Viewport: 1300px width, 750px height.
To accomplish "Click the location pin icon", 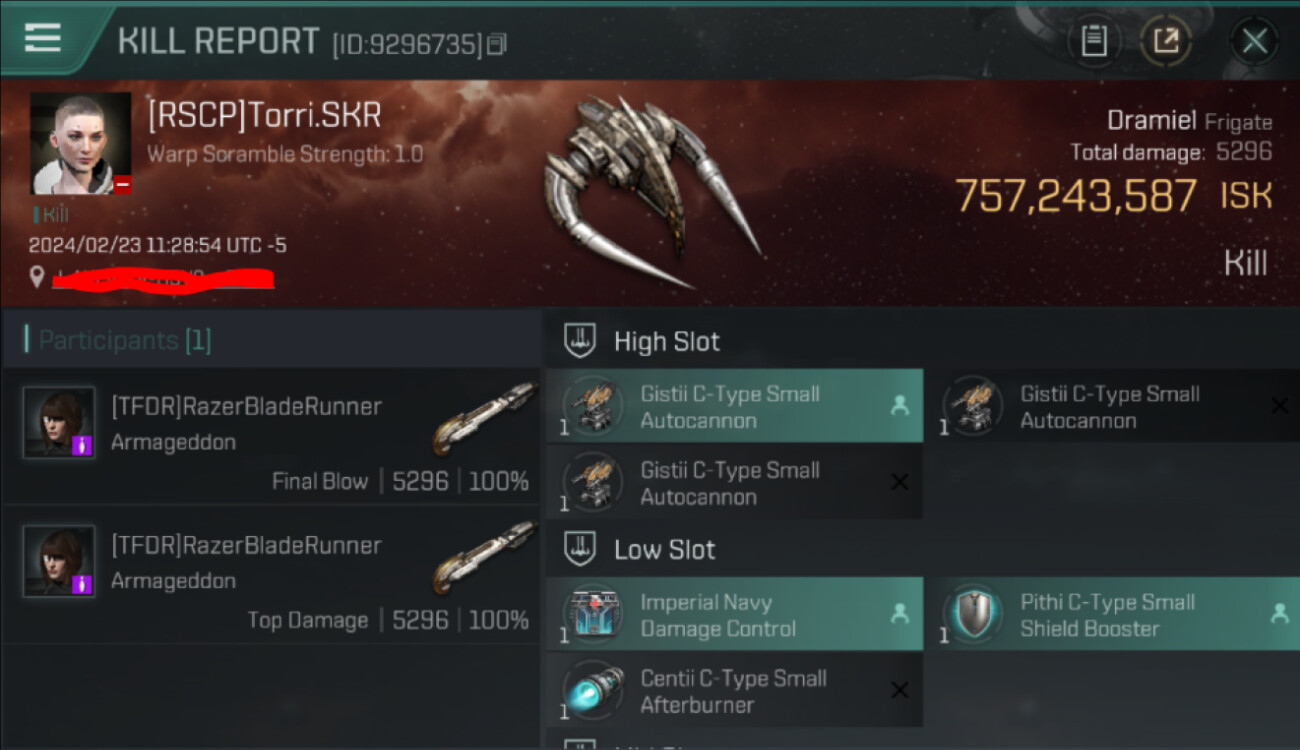I will pos(37,277).
